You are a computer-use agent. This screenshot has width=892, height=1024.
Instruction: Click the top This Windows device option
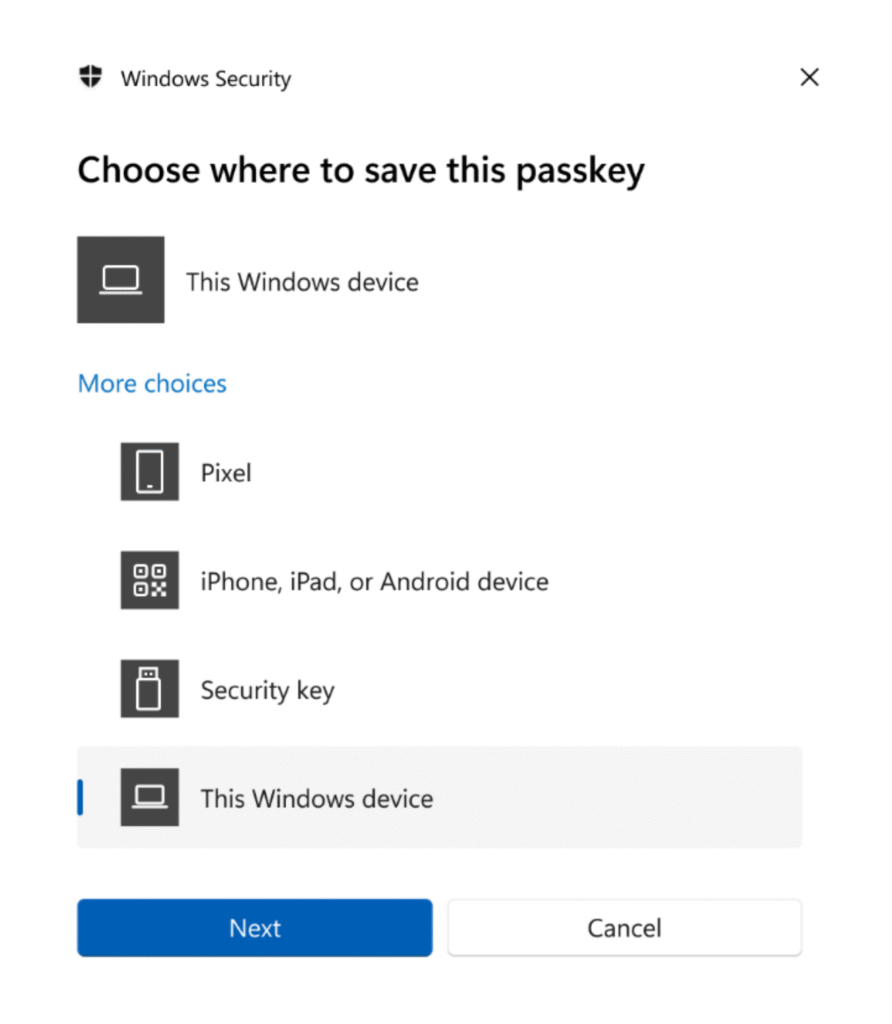coord(301,282)
